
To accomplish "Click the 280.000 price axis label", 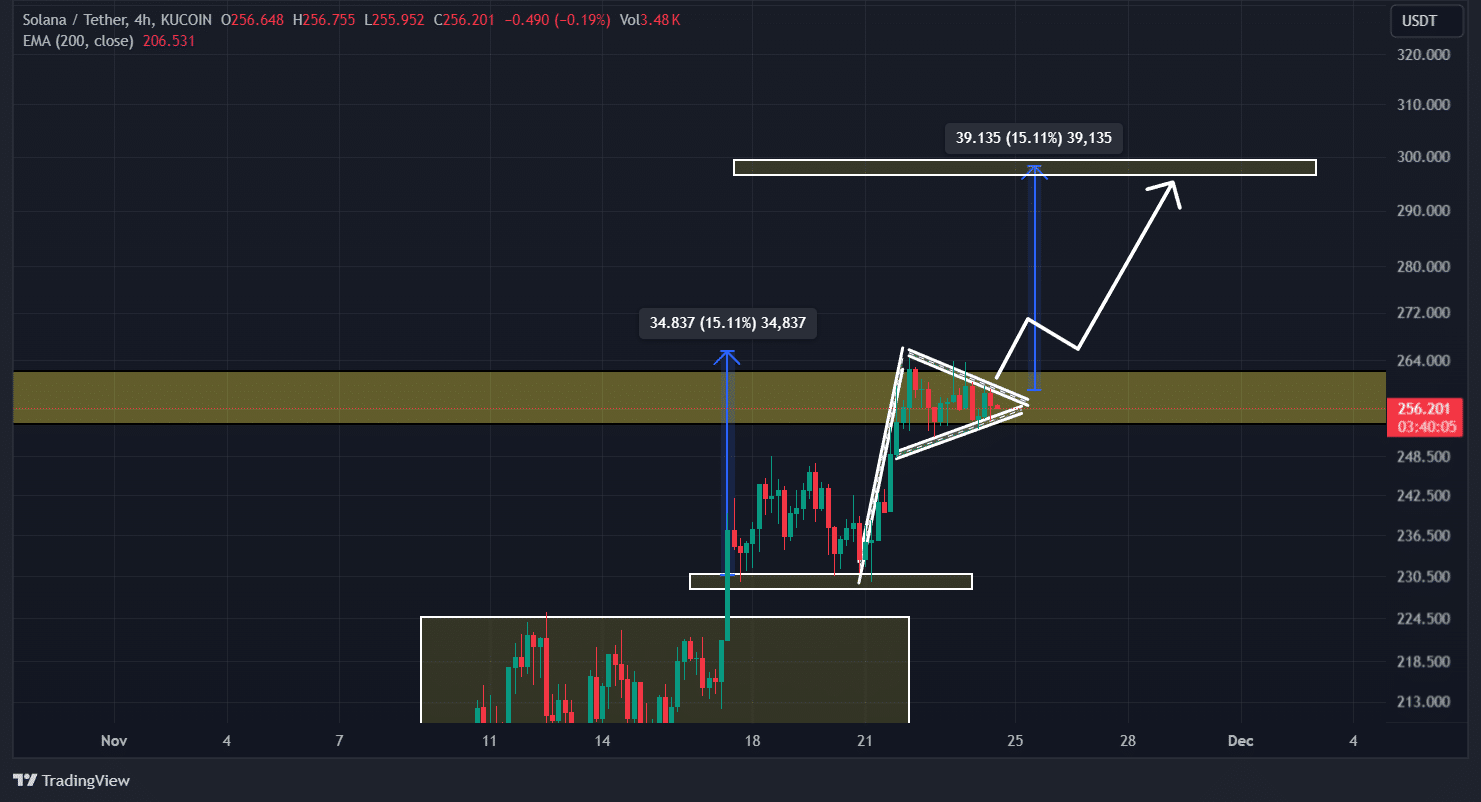I will click(x=1423, y=267).
